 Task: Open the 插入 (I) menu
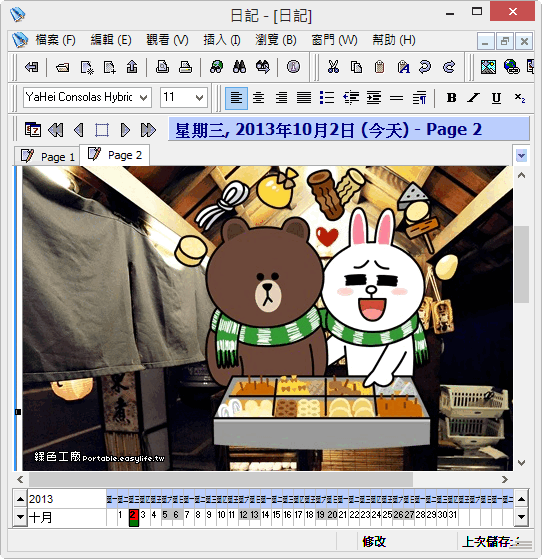(x=222, y=40)
